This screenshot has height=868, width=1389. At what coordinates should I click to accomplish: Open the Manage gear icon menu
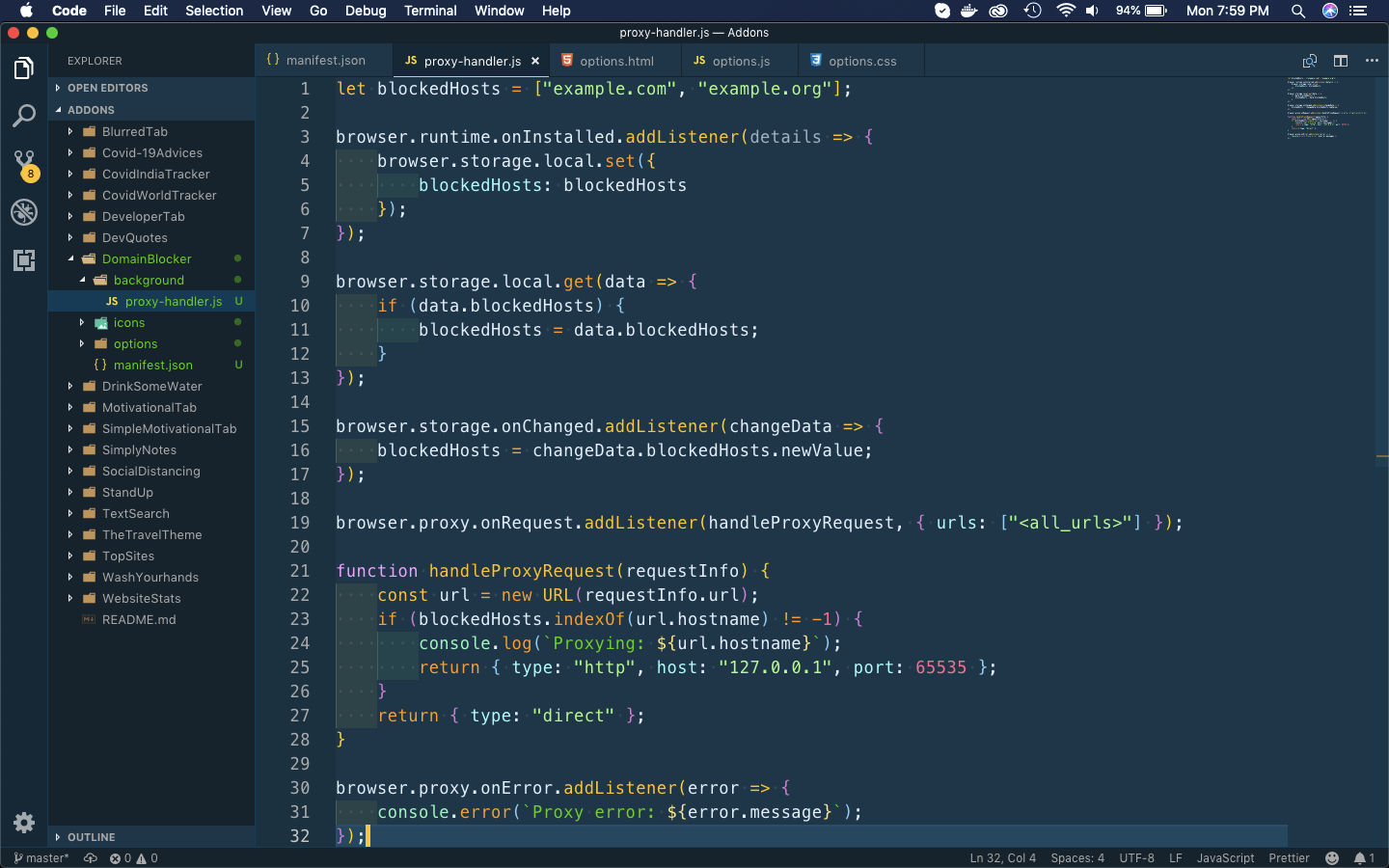tap(24, 823)
